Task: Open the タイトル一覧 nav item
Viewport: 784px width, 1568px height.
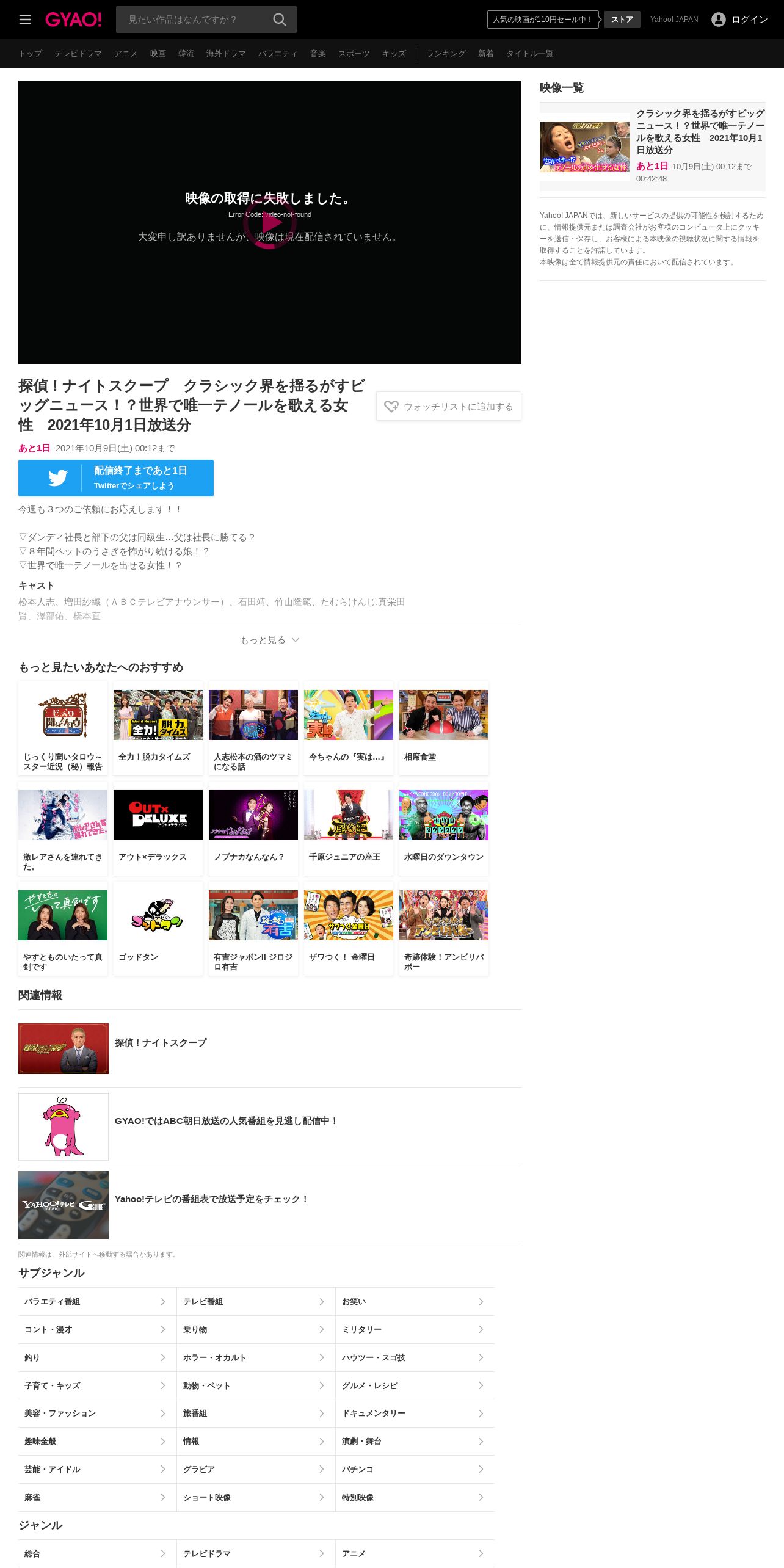Action: [530, 54]
